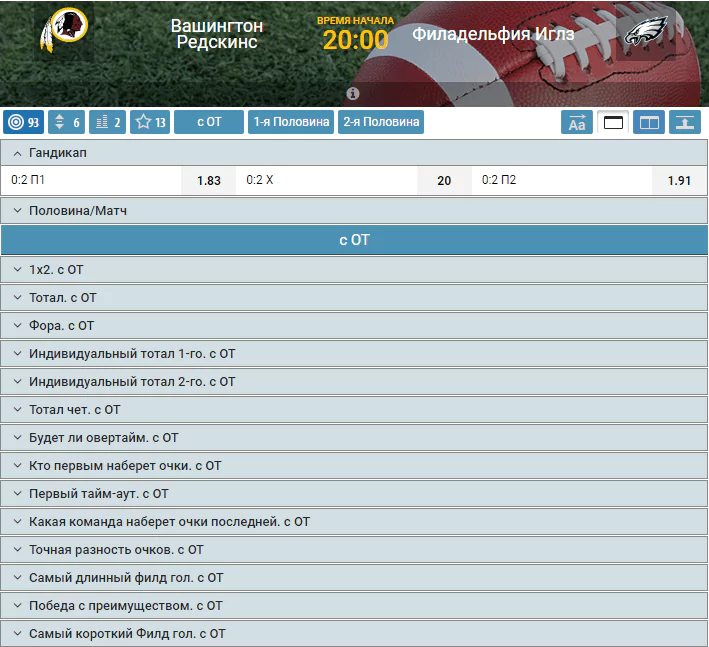The height and width of the screenshot is (647, 709).
Task: Expand Победа с преимуществом. с ОТ
Action: pyautogui.click(x=354, y=606)
